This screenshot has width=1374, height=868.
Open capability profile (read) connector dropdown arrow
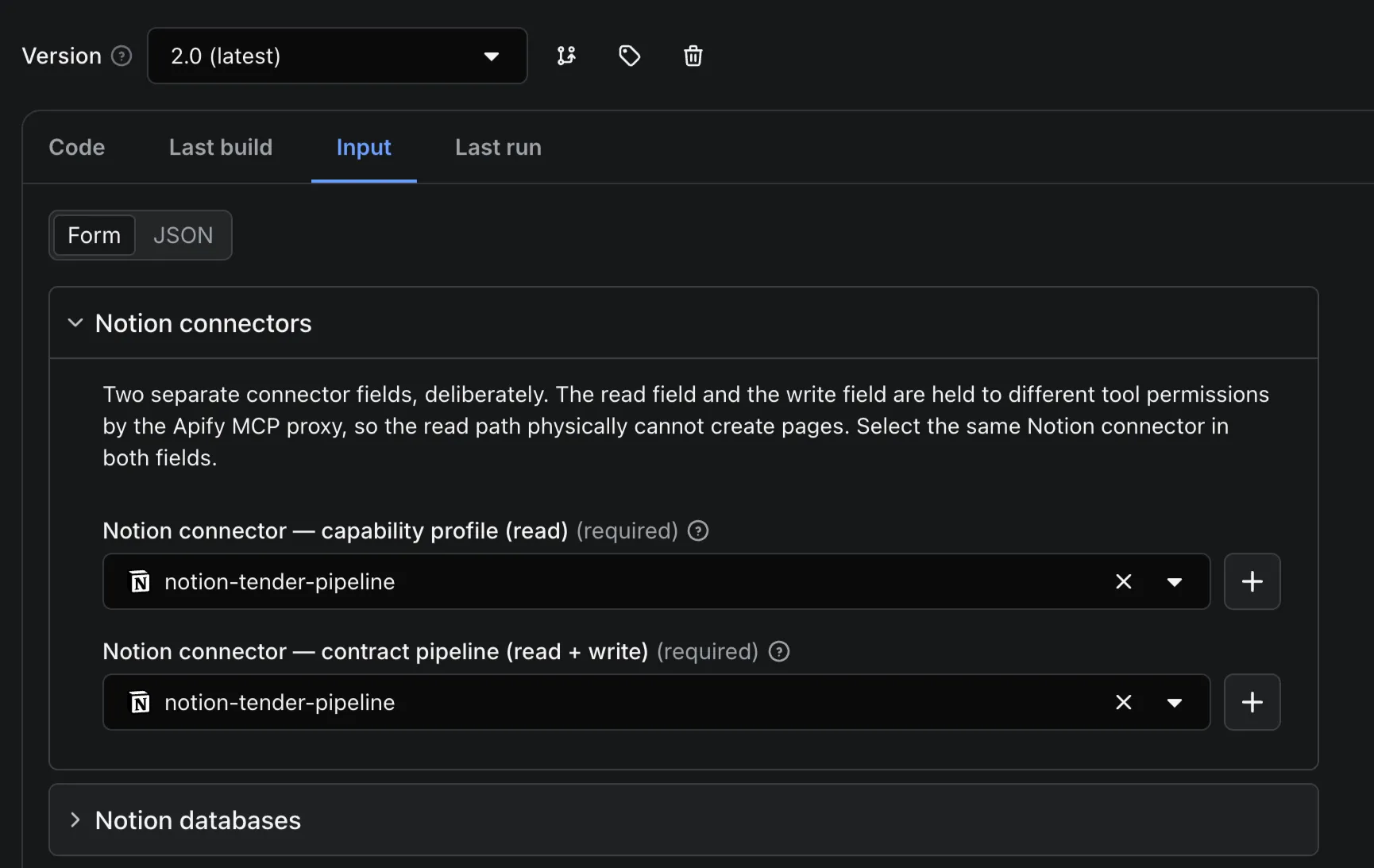(x=1175, y=582)
